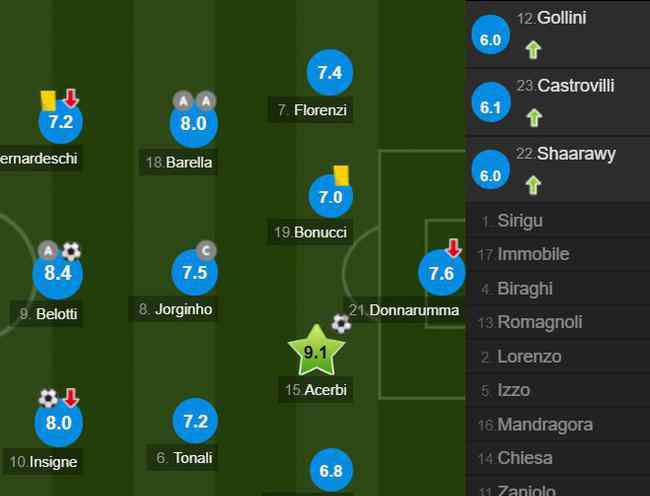The width and height of the screenshot is (650, 496).
Task: Click the captain C badge on Jorginho
Action: click(x=206, y=251)
